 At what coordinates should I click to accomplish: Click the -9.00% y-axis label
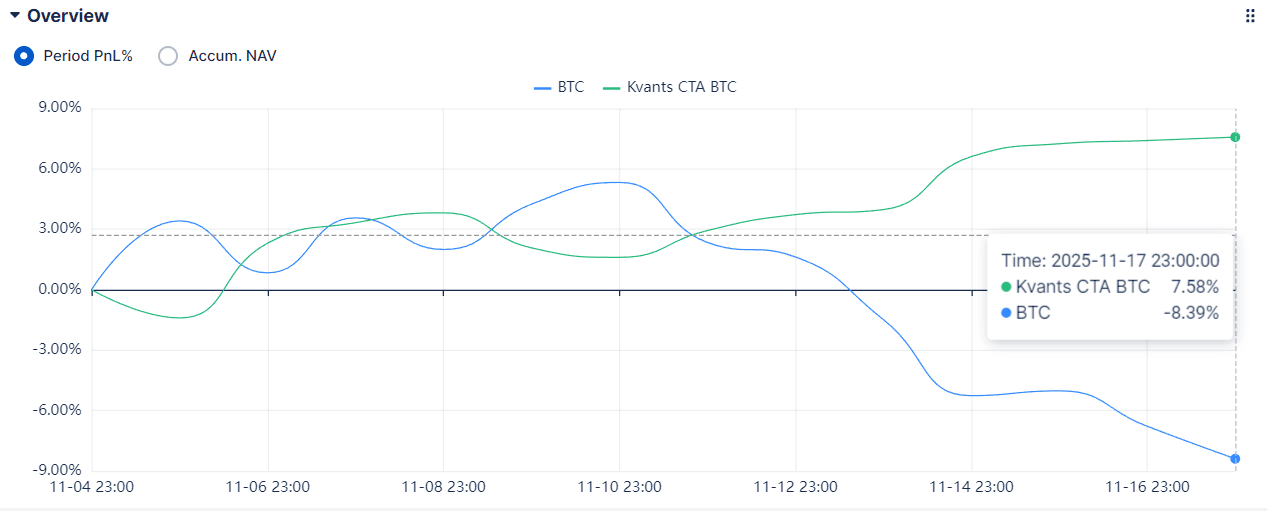56,470
